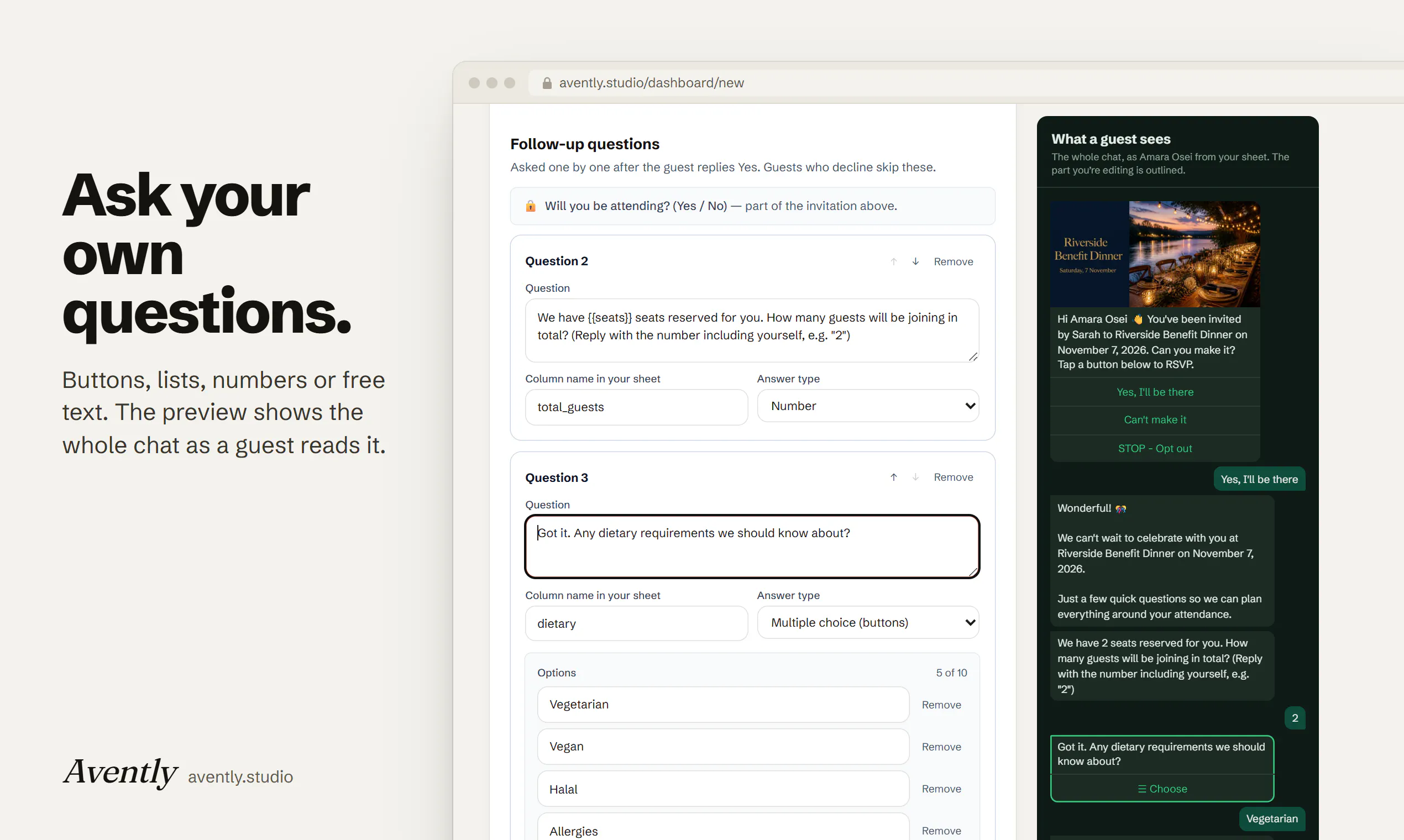
Task: Click the lock icon in address bar
Action: coord(547,83)
